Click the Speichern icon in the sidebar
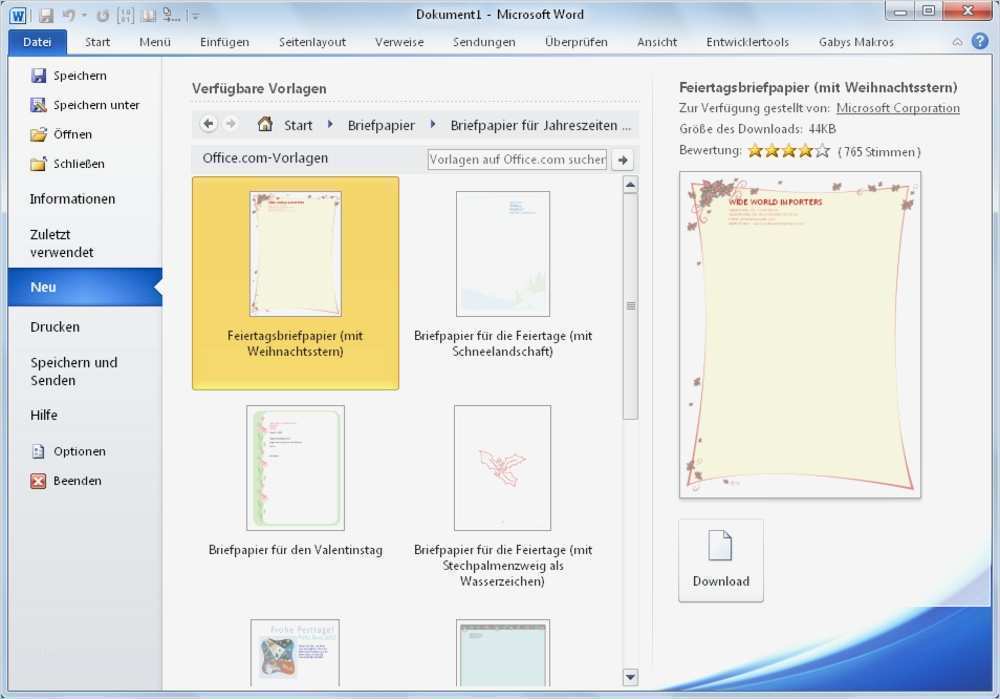This screenshot has width=1000, height=699. click(40, 75)
